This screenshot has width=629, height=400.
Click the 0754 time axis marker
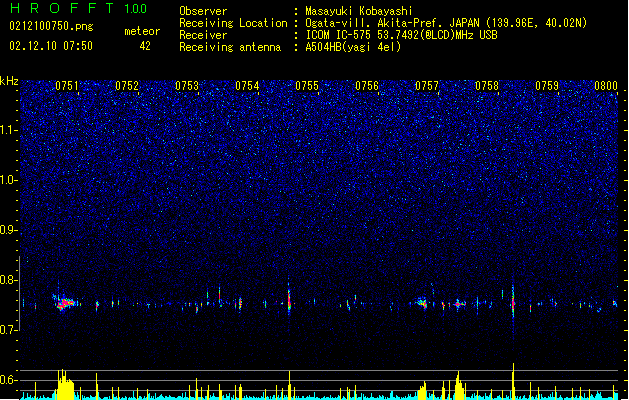click(247, 86)
